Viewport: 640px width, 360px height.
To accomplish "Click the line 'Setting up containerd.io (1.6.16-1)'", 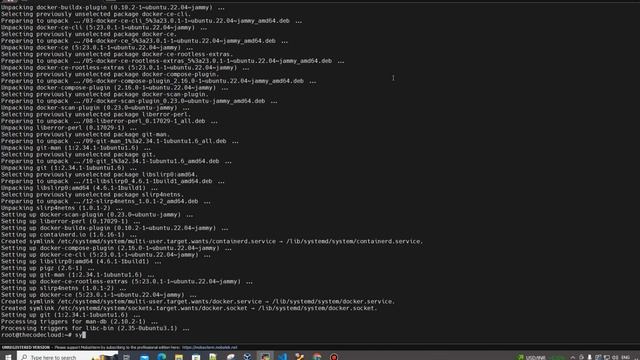I will tap(69, 235).
